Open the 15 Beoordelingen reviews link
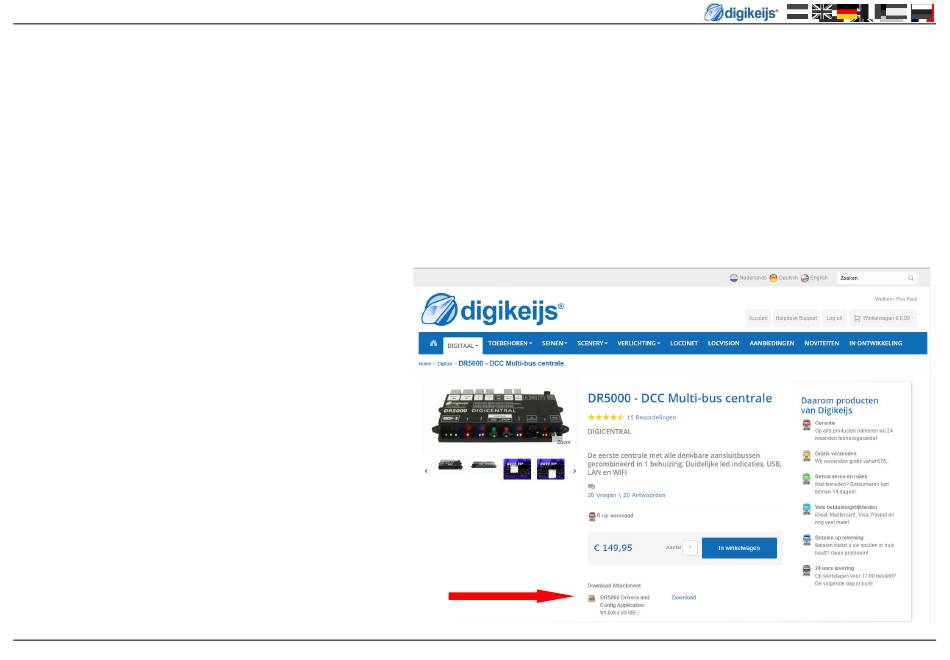This screenshot has width=950, height=660. coord(651,418)
